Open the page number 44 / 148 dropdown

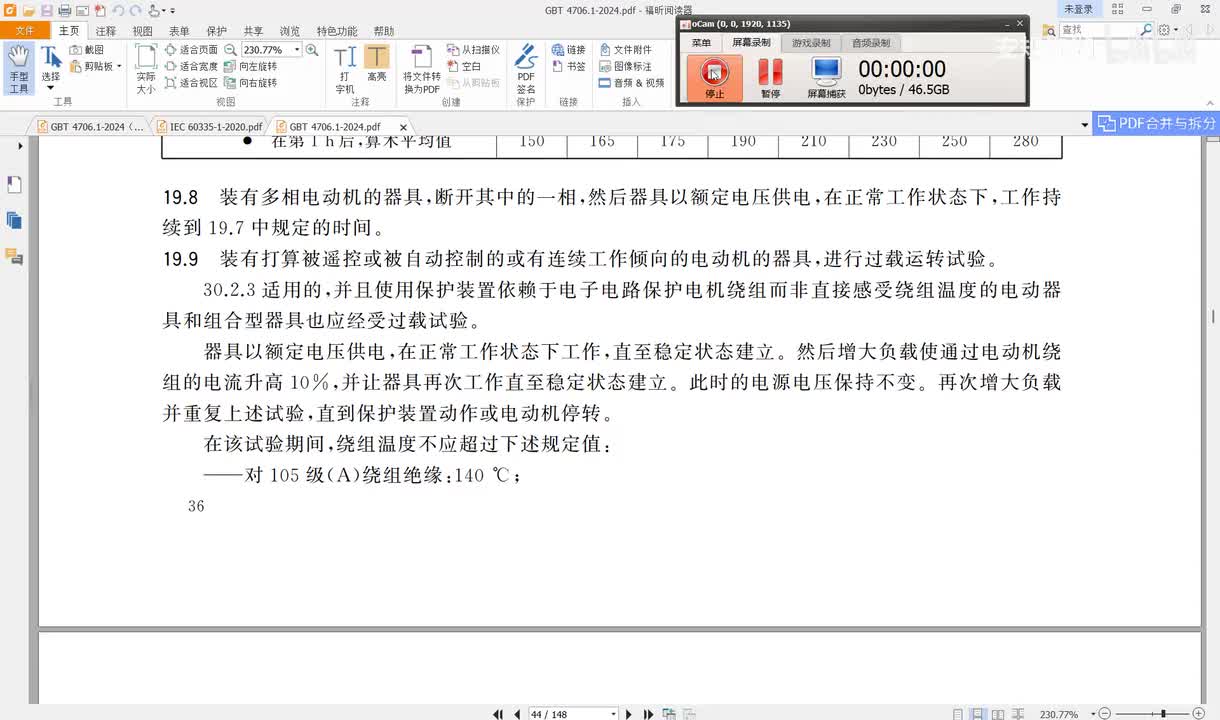click(x=612, y=714)
